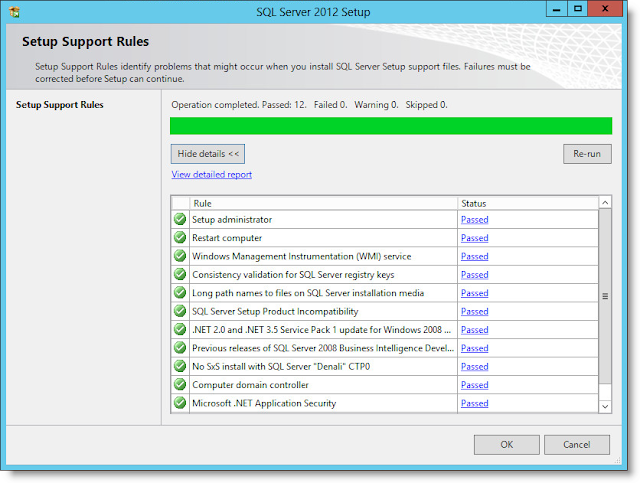Click check icon for .NET 2.0 update rule
The width and height of the screenshot is (640, 483).
click(180, 329)
